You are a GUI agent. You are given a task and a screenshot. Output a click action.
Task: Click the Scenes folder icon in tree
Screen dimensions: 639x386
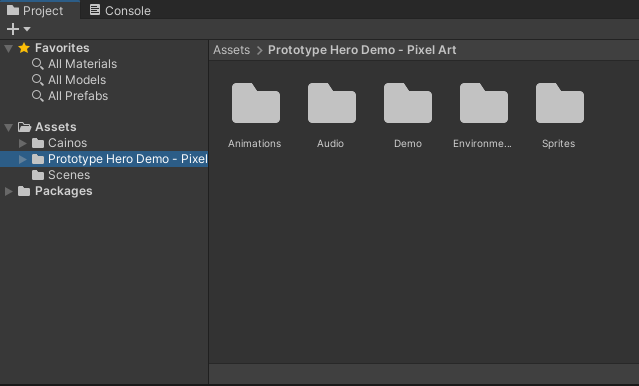[38, 175]
